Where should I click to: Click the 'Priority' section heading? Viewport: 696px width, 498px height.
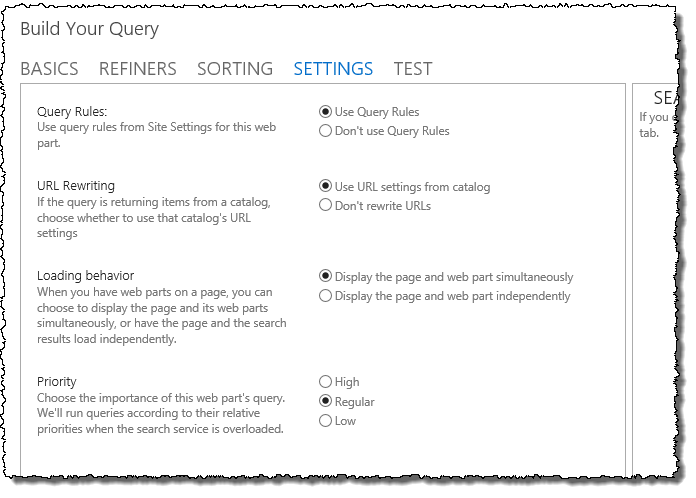56,382
